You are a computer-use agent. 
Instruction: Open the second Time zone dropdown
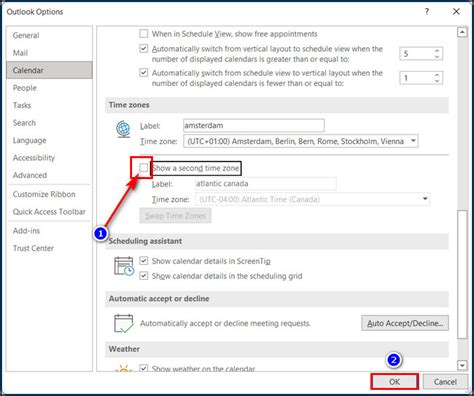pos(425,199)
